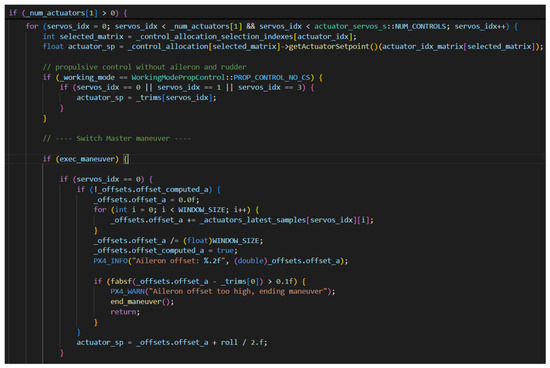Viewport: 550px width, 368px height.
Task: Click '!_offsets.offset_computed_a' condition
Action: (151, 190)
